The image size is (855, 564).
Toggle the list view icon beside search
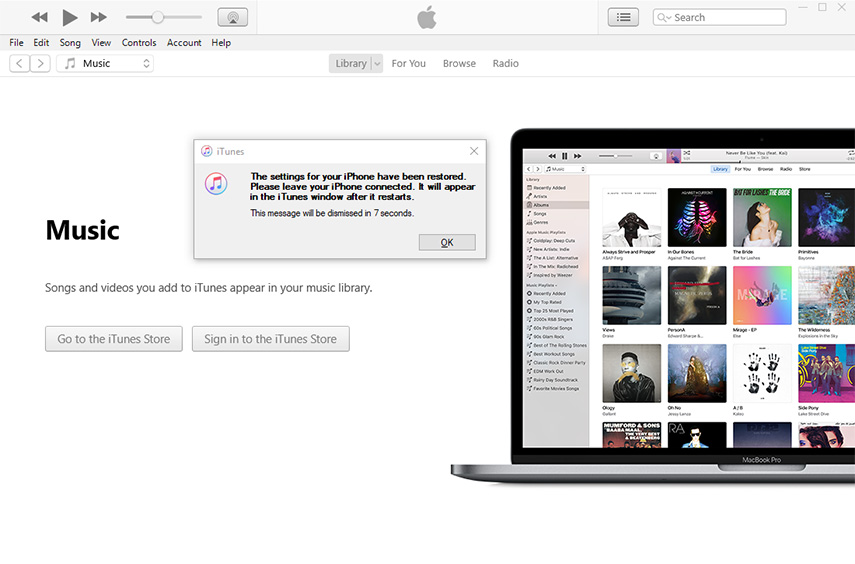(623, 17)
